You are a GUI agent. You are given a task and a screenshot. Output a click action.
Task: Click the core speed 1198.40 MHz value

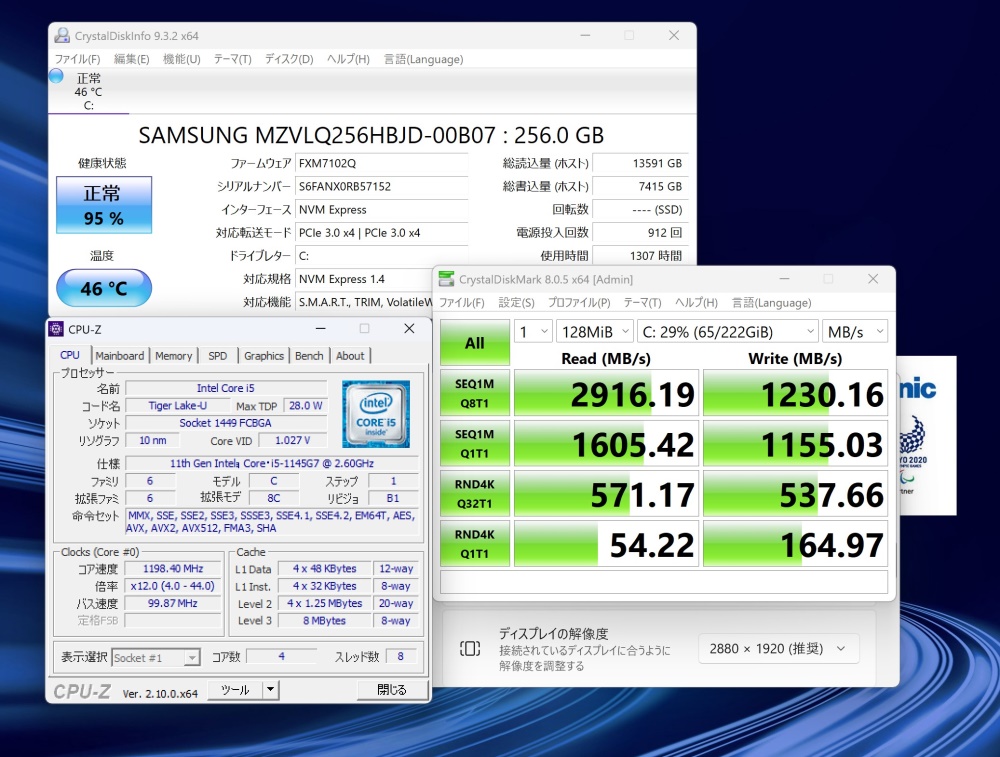pyautogui.click(x=173, y=568)
